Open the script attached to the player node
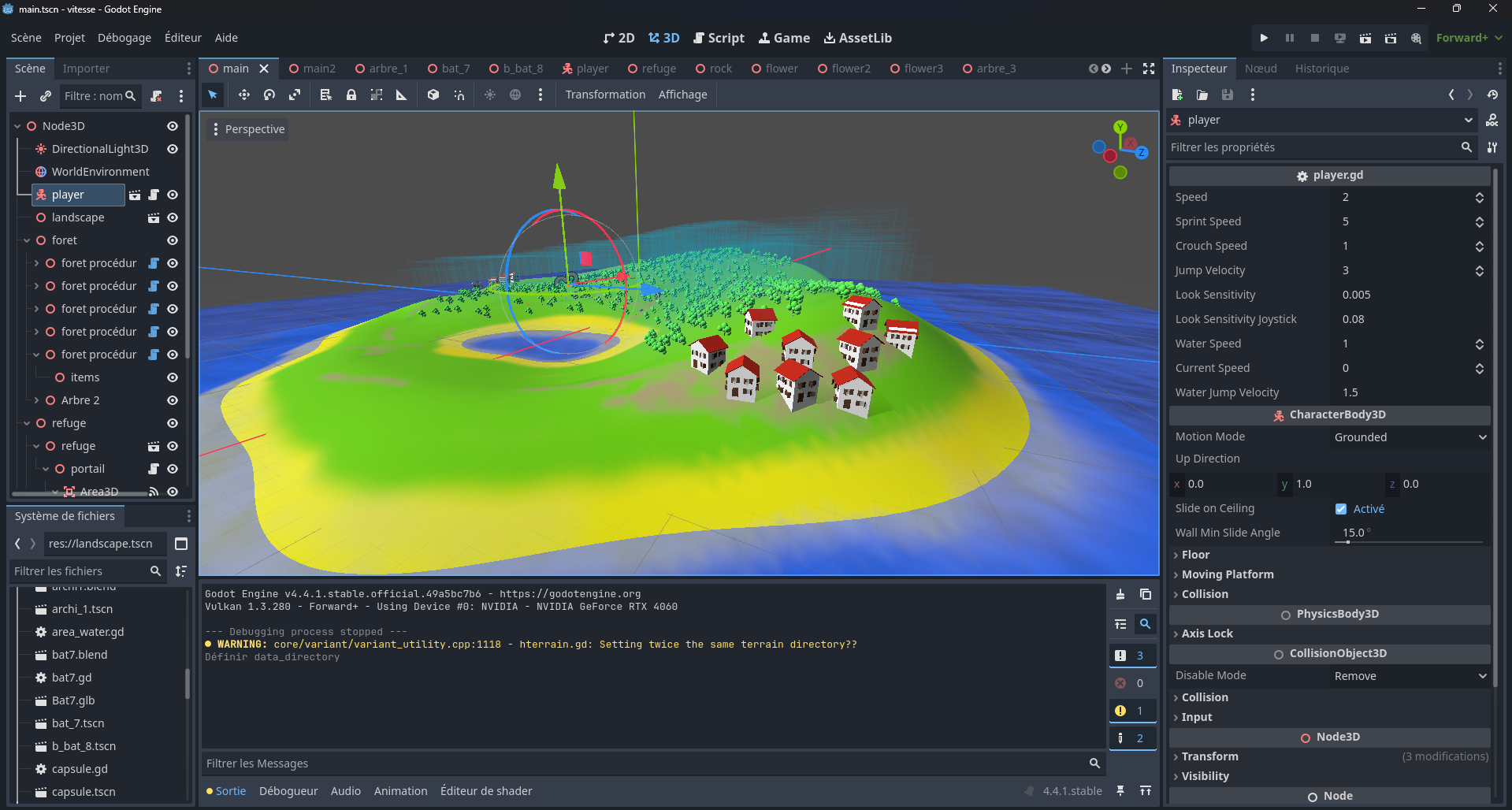The height and width of the screenshot is (810, 1512). point(154,195)
